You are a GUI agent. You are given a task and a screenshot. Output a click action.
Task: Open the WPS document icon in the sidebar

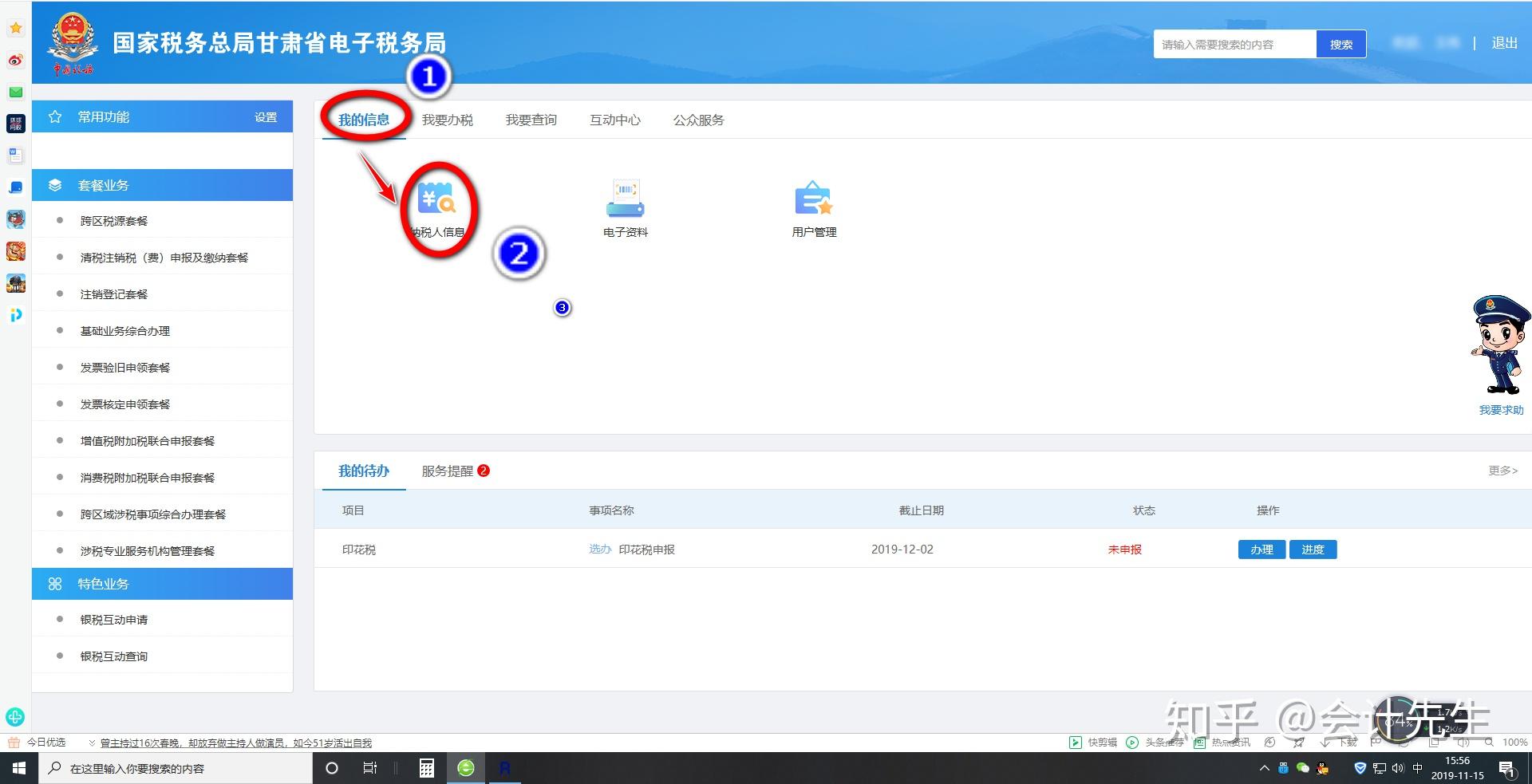pos(16,156)
